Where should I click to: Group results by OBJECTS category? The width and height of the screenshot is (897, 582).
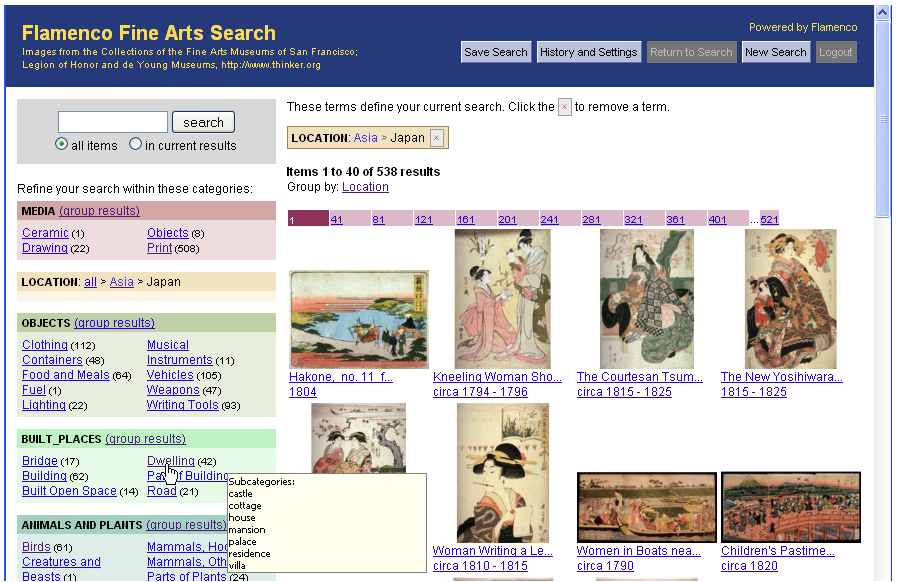[114, 323]
